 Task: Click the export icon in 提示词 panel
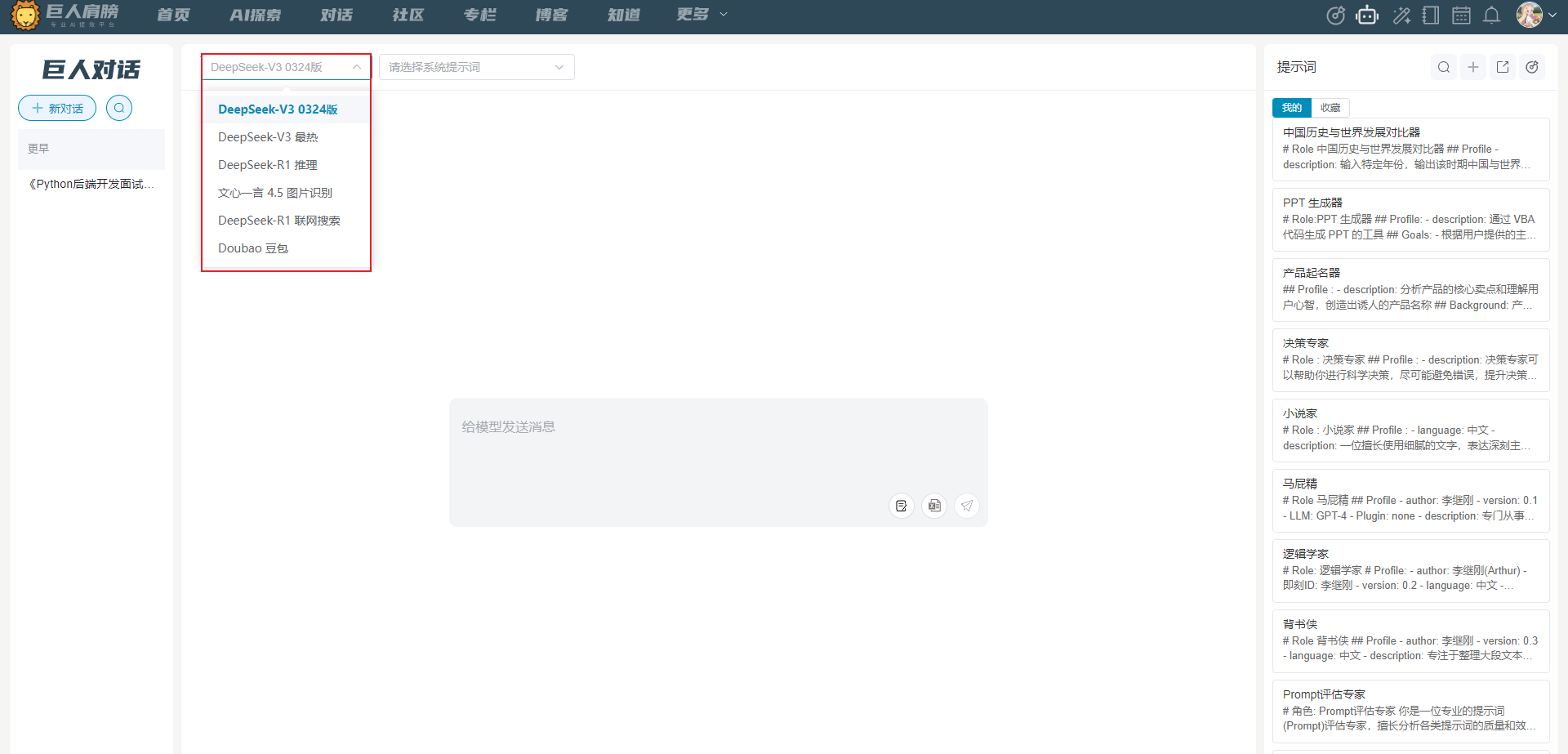click(x=1503, y=67)
